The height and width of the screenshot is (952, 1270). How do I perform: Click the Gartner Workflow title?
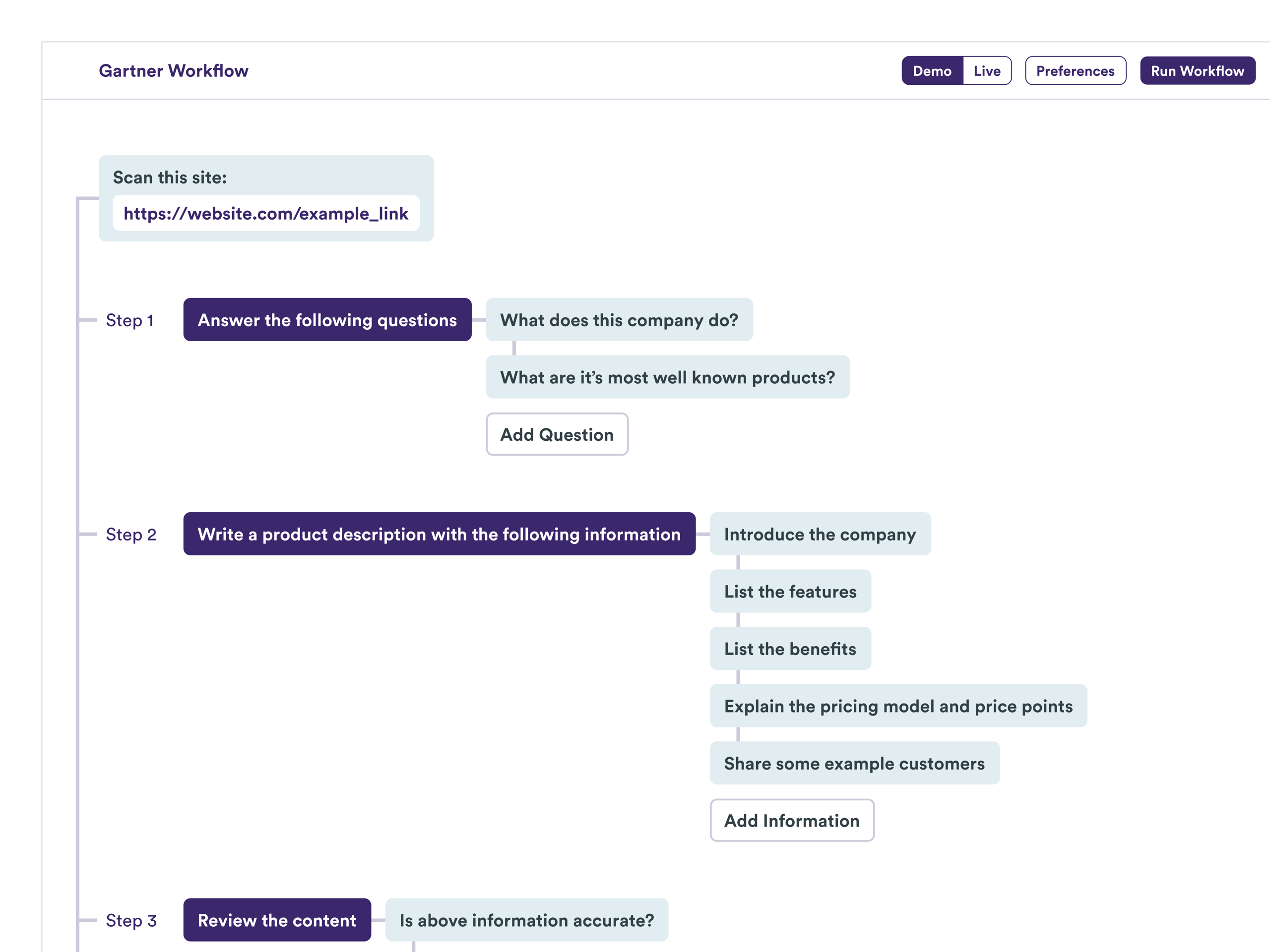point(174,70)
